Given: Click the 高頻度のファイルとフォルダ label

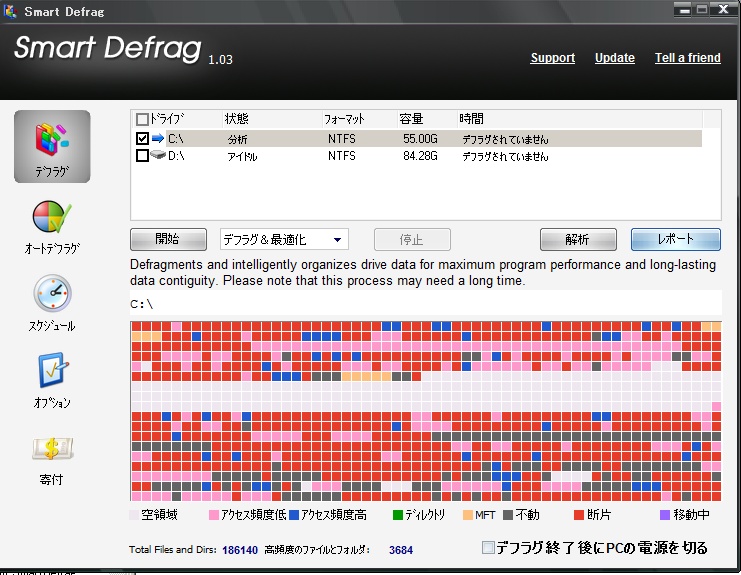Looking at the screenshot, I should coord(317,549).
